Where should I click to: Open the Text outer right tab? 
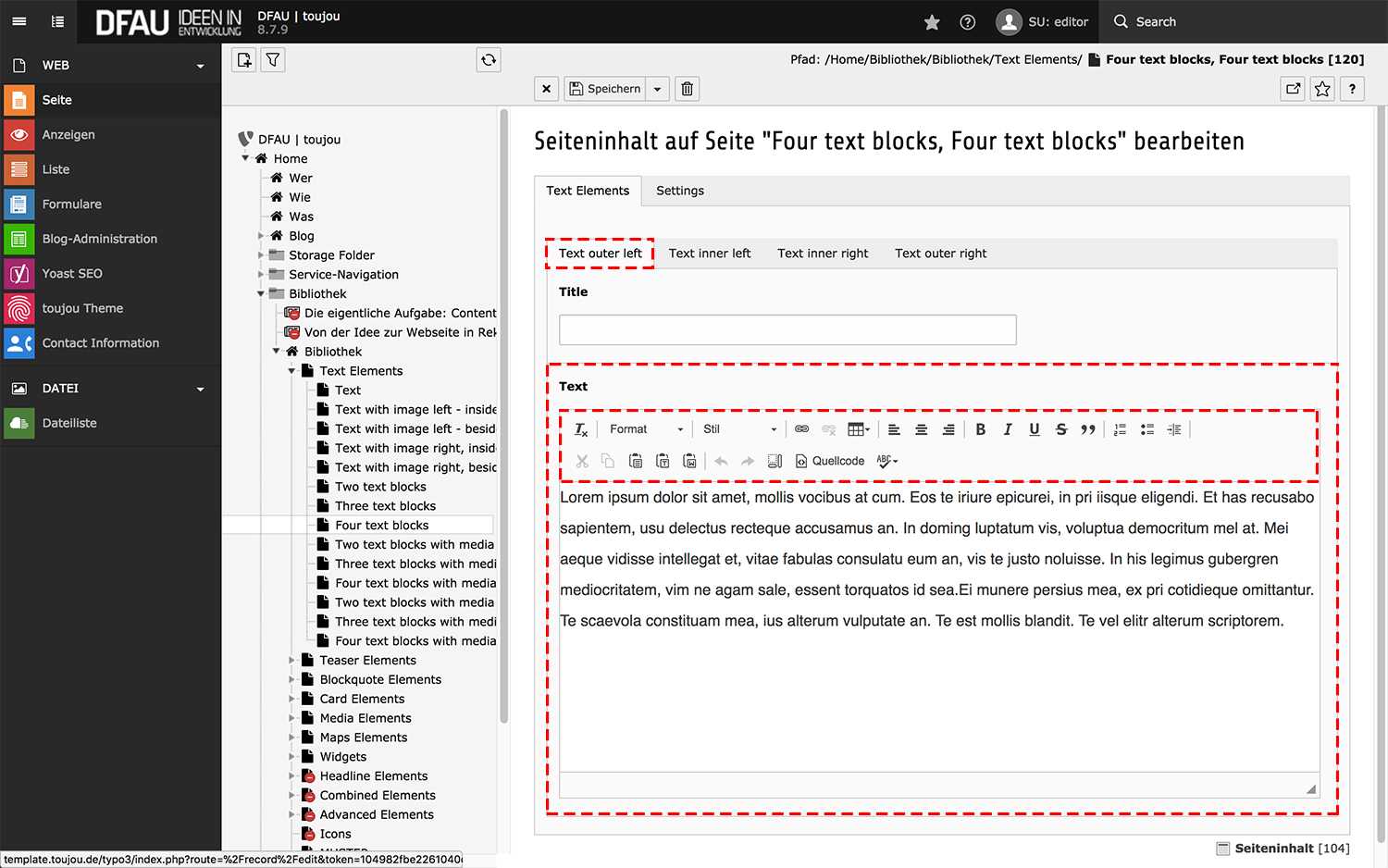pyautogui.click(x=941, y=254)
